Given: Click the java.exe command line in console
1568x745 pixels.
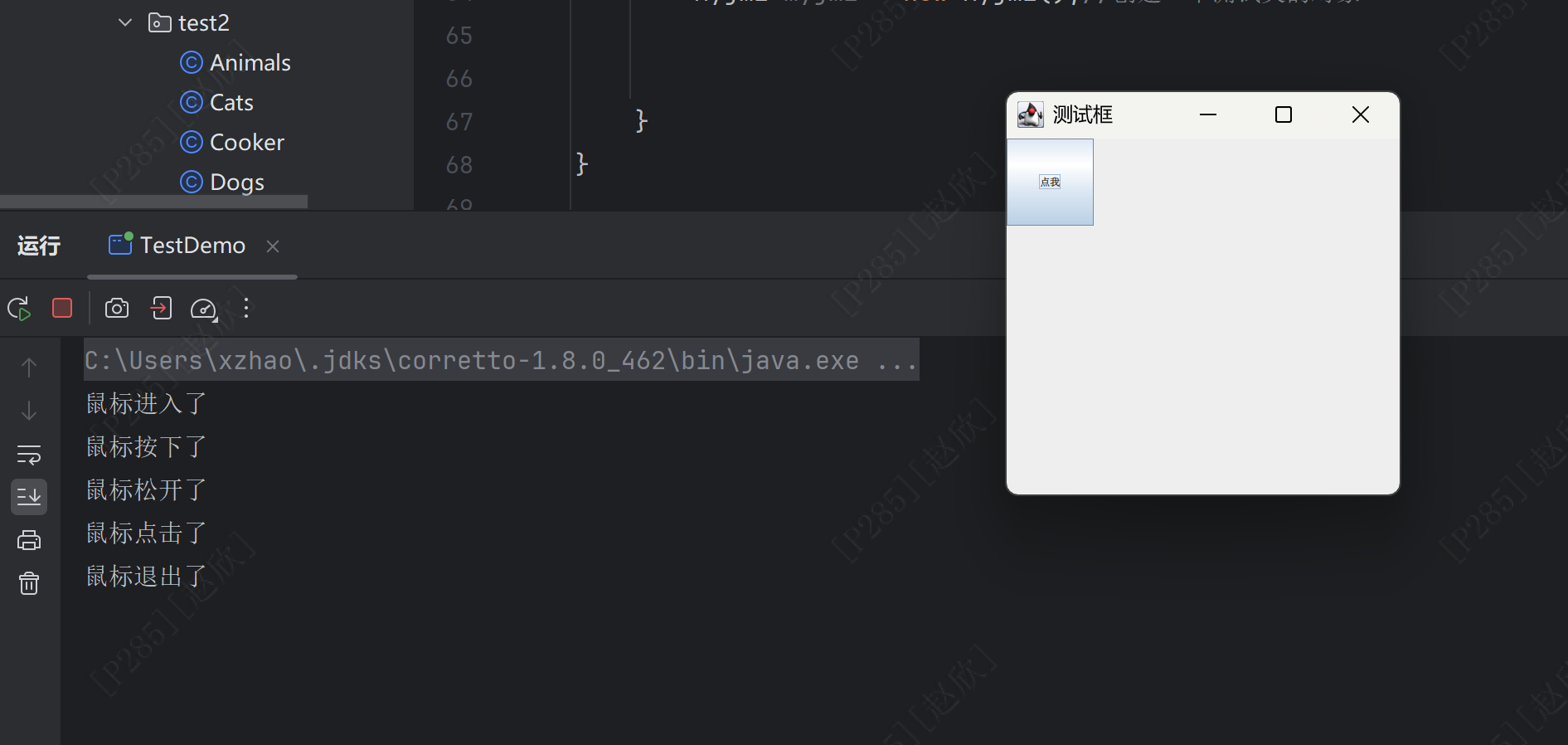Looking at the screenshot, I should (x=501, y=360).
